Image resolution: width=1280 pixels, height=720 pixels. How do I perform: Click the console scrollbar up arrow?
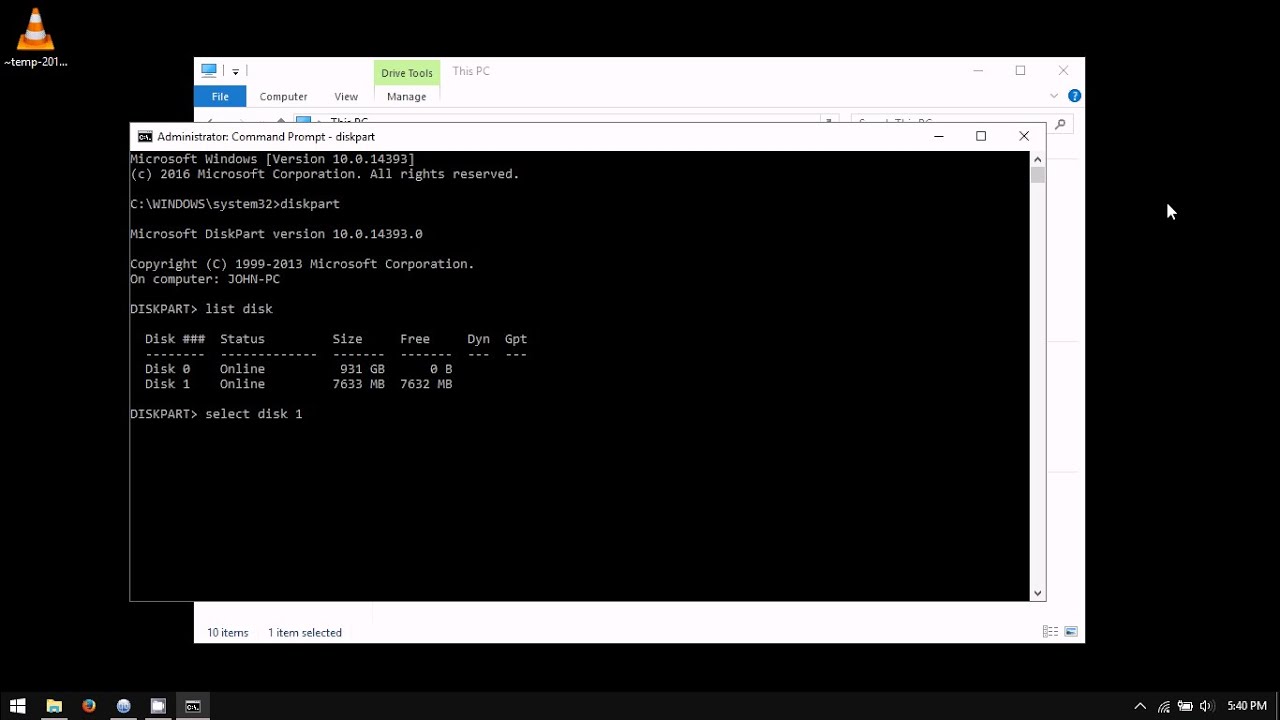pyautogui.click(x=1037, y=159)
